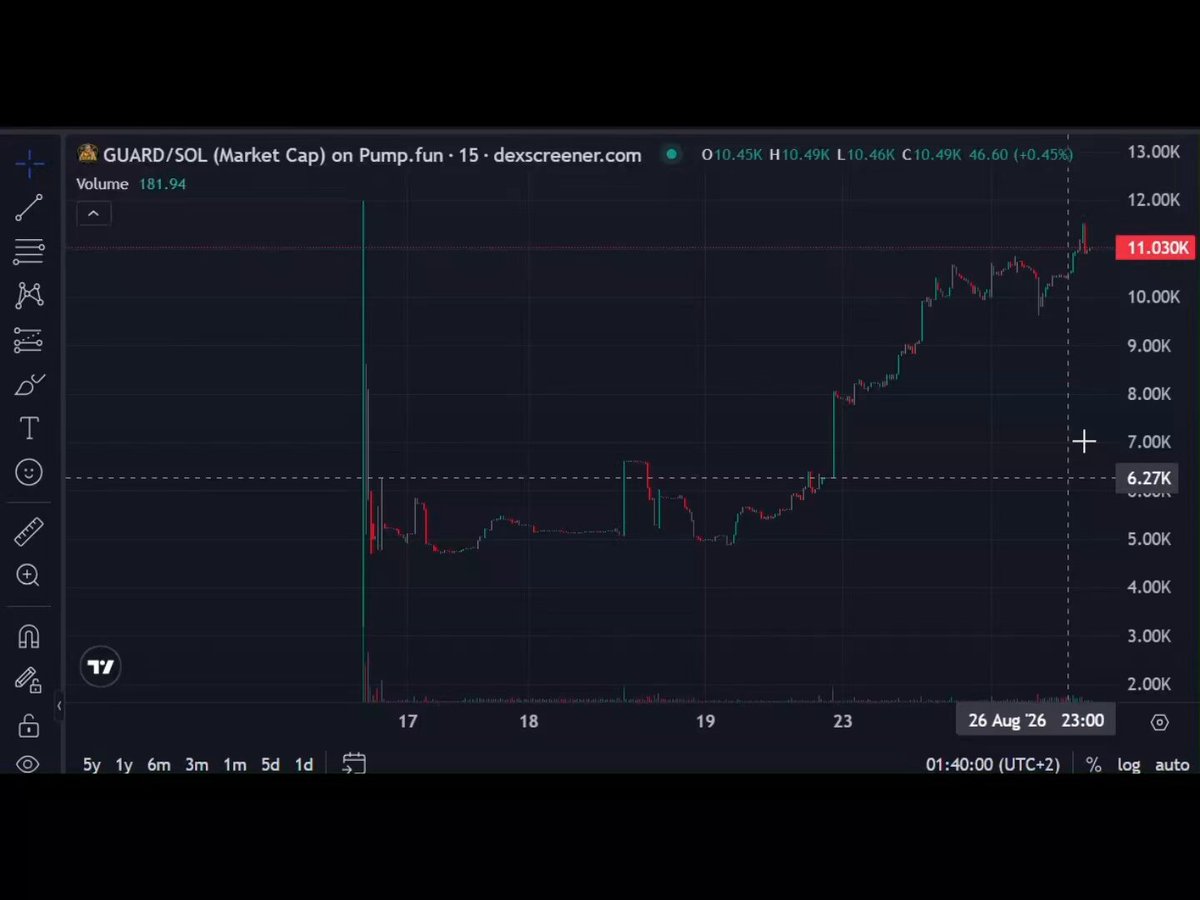Select the ruler measure tool

point(29,531)
